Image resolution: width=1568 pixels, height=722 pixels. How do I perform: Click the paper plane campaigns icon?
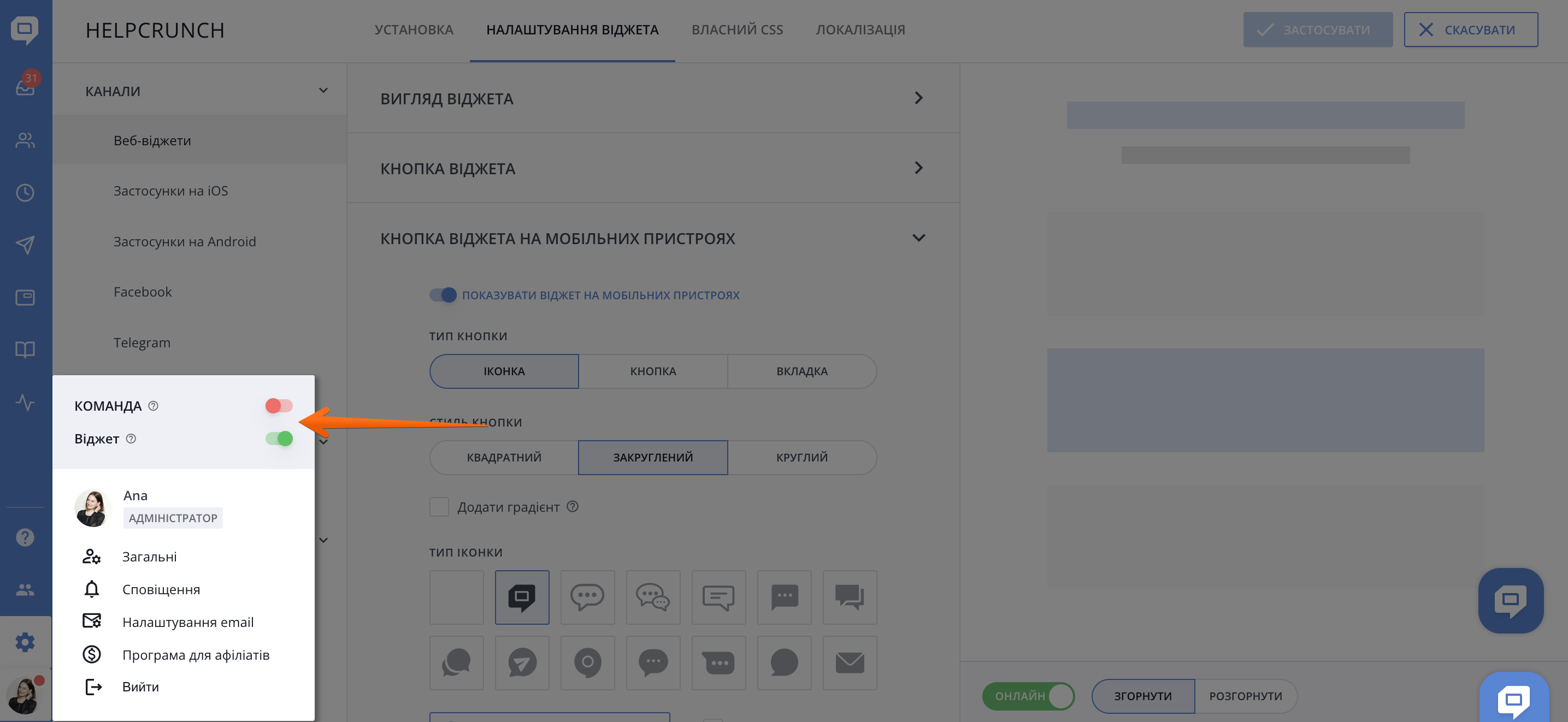[x=25, y=245]
